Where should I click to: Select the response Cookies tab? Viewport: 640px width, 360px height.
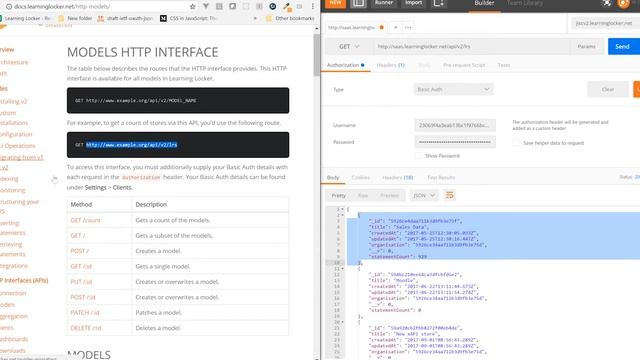[360, 178]
